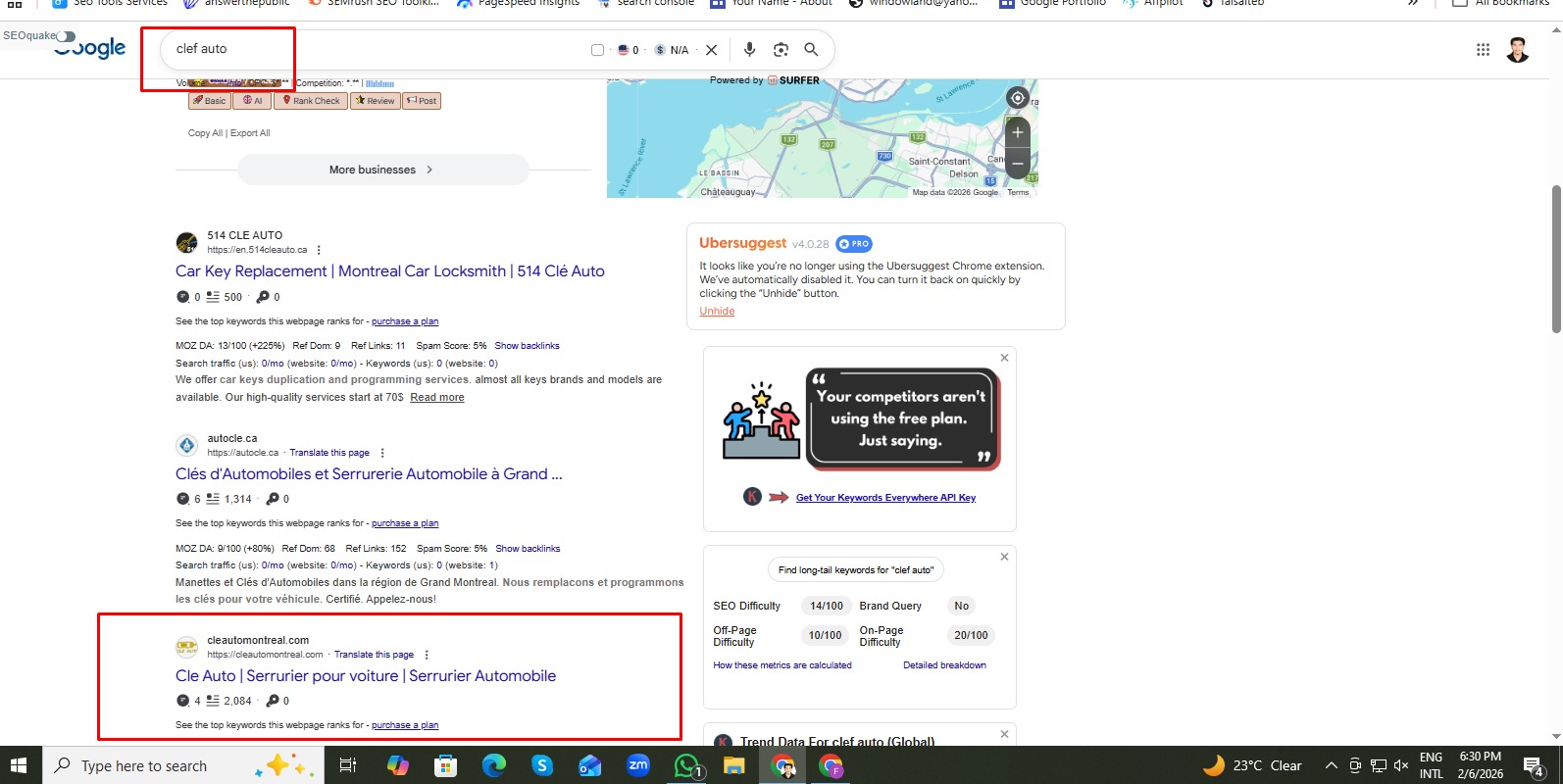This screenshot has width=1563, height=784.
Task: Click the page vertical scrollbar
Action: [1556, 259]
